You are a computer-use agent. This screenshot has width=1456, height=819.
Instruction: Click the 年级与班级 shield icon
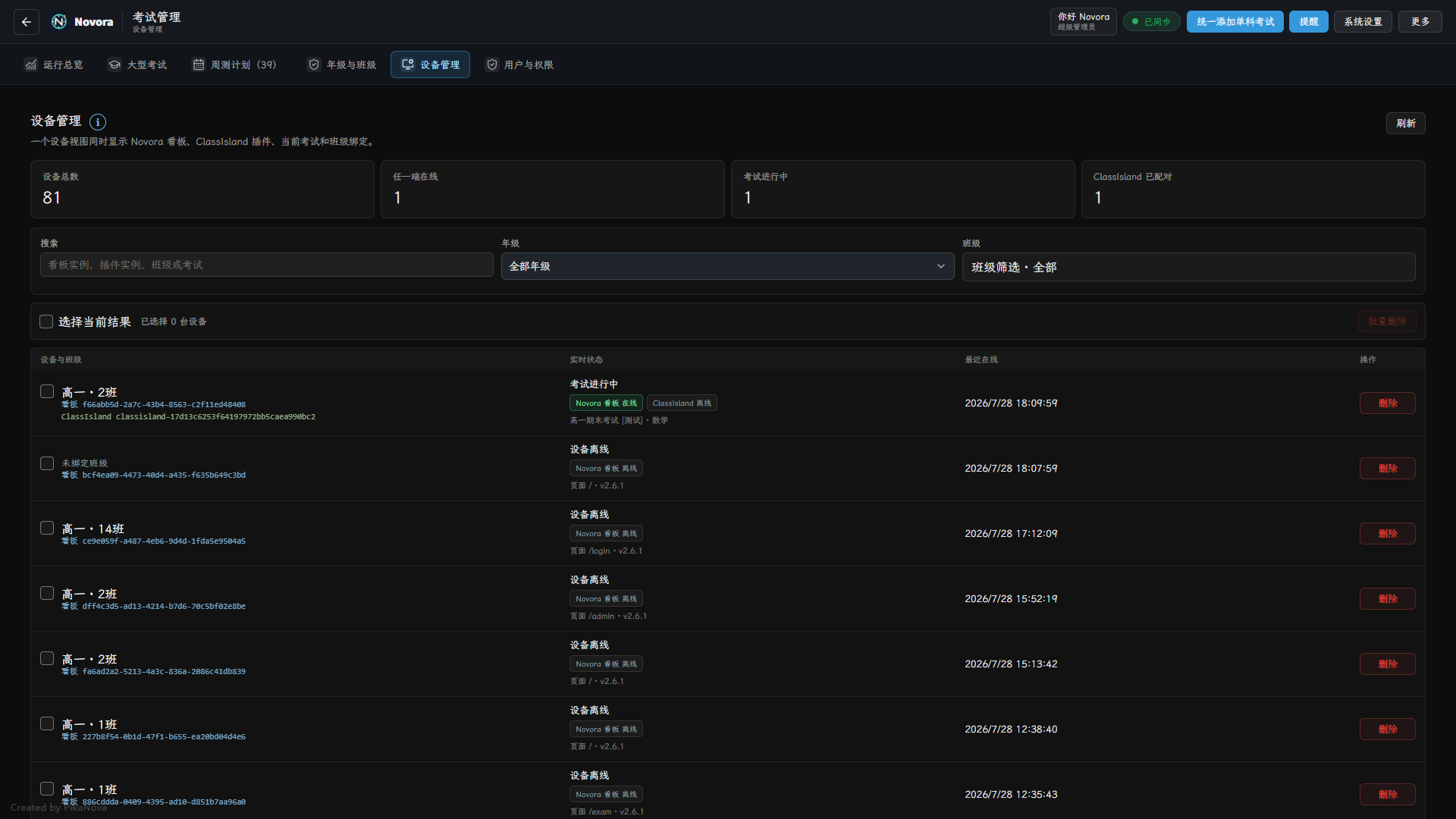point(314,65)
